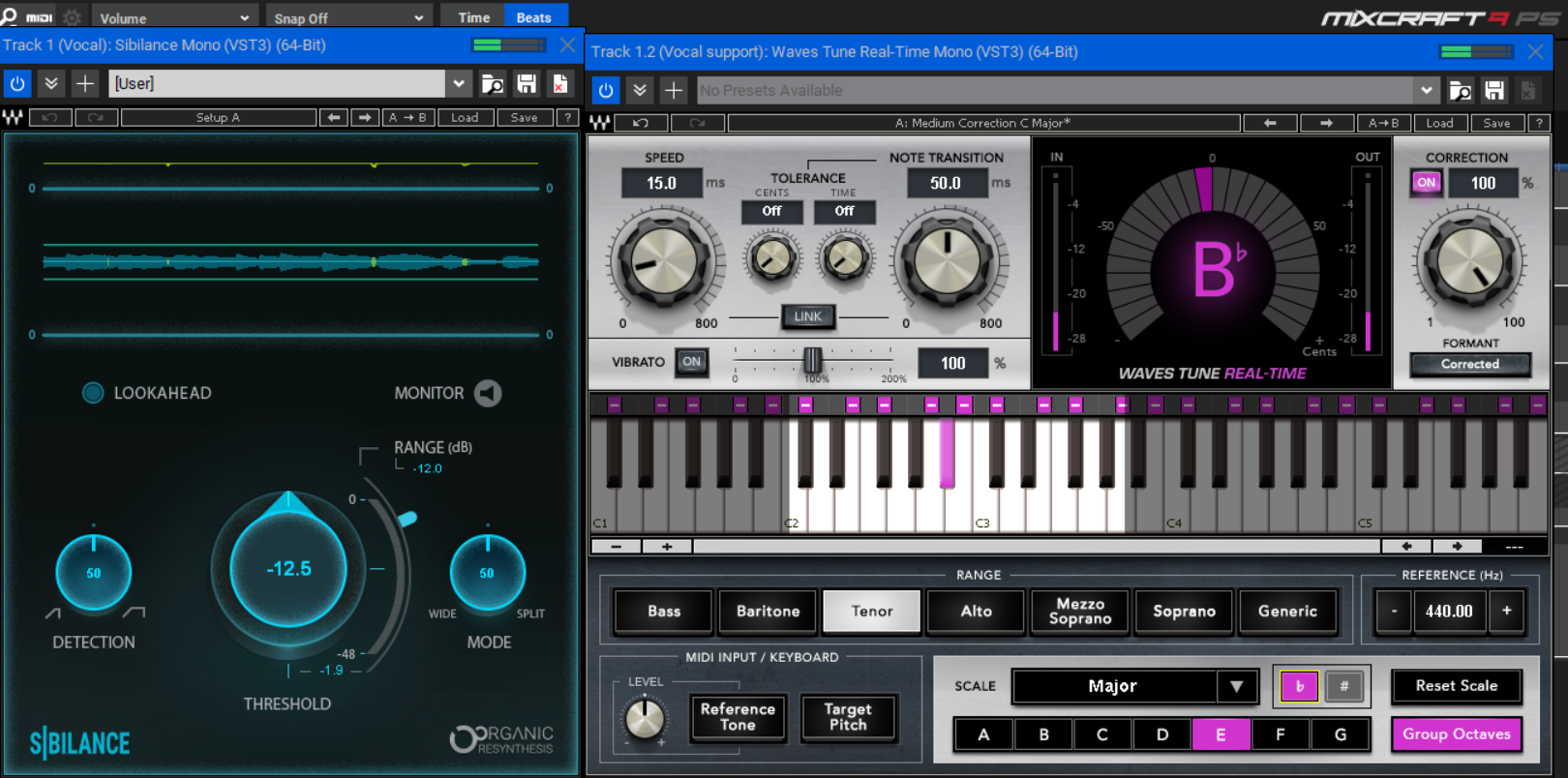Select Baritone vocal range
This screenshot has height=778, width=1568.
[x=769, y=612]
